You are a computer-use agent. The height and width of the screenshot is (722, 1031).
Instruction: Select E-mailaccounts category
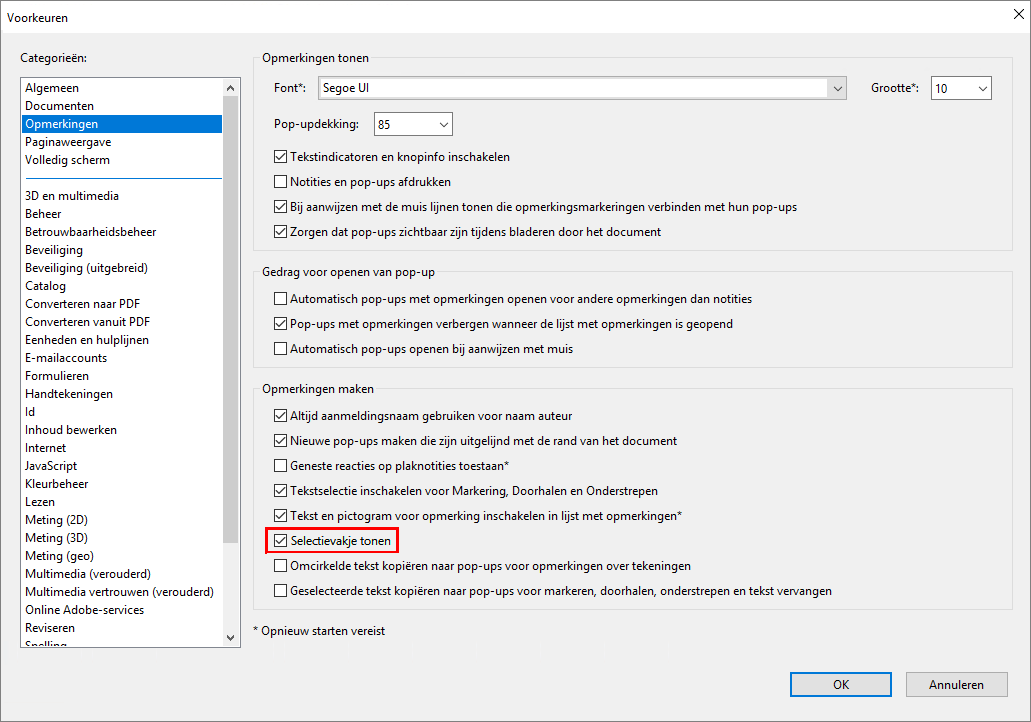tap(122, 358)
